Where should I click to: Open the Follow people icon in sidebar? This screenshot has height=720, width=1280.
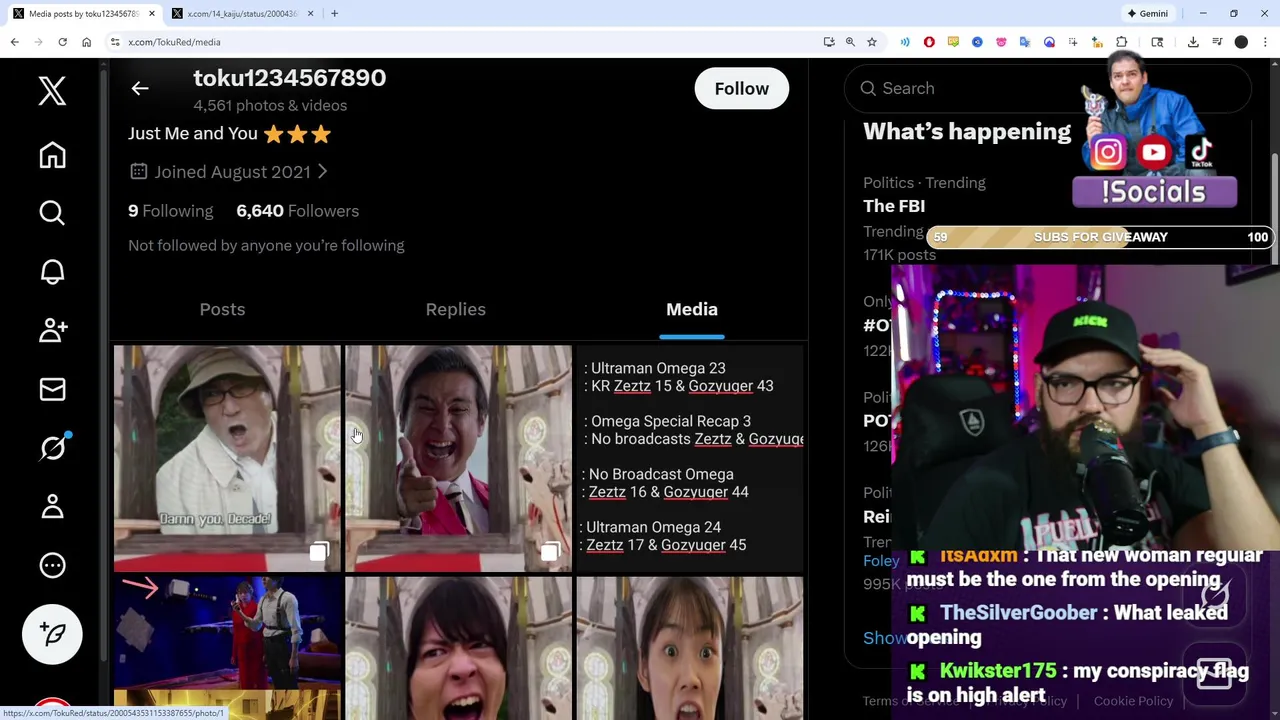coord(52,330)
